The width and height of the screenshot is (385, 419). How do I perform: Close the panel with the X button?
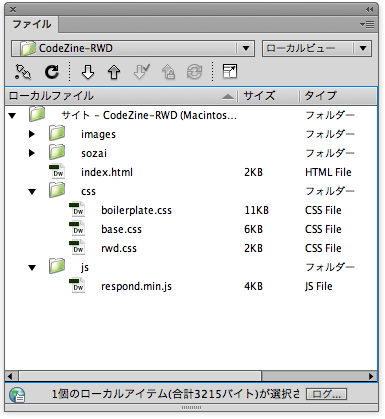pyautogui.click(x=13, y=9)
